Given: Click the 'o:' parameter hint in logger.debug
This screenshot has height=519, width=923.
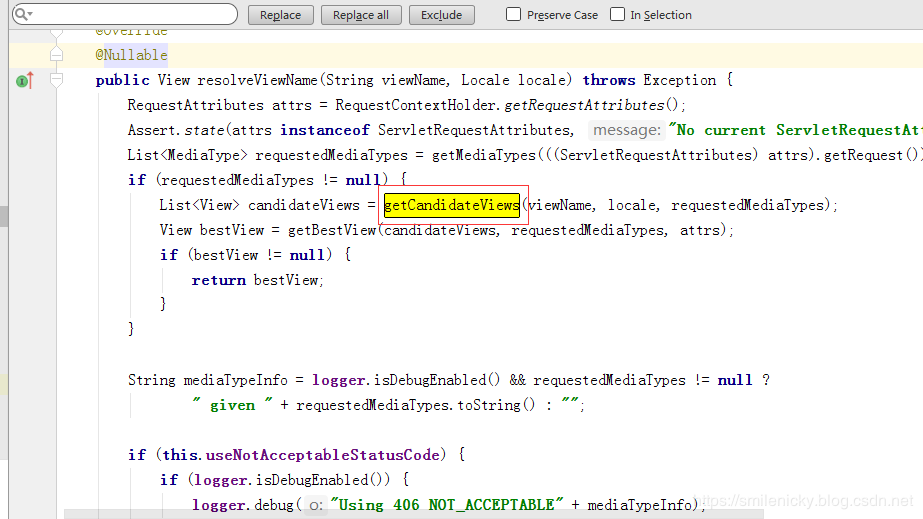Looking at the screenshot, I should pyautogui.click(x=317, y=505).
